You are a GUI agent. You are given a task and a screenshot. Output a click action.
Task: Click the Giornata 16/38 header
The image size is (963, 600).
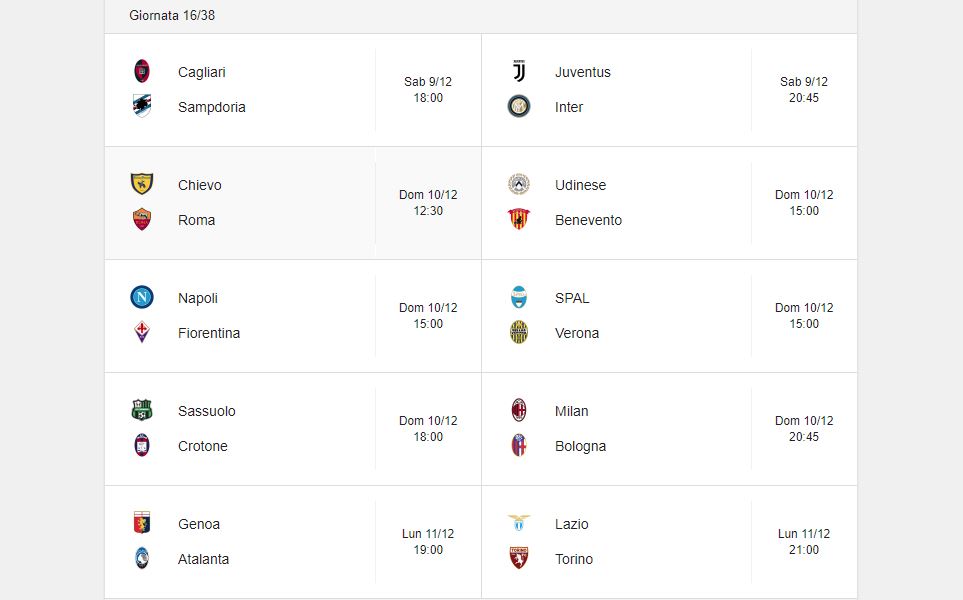172,15
